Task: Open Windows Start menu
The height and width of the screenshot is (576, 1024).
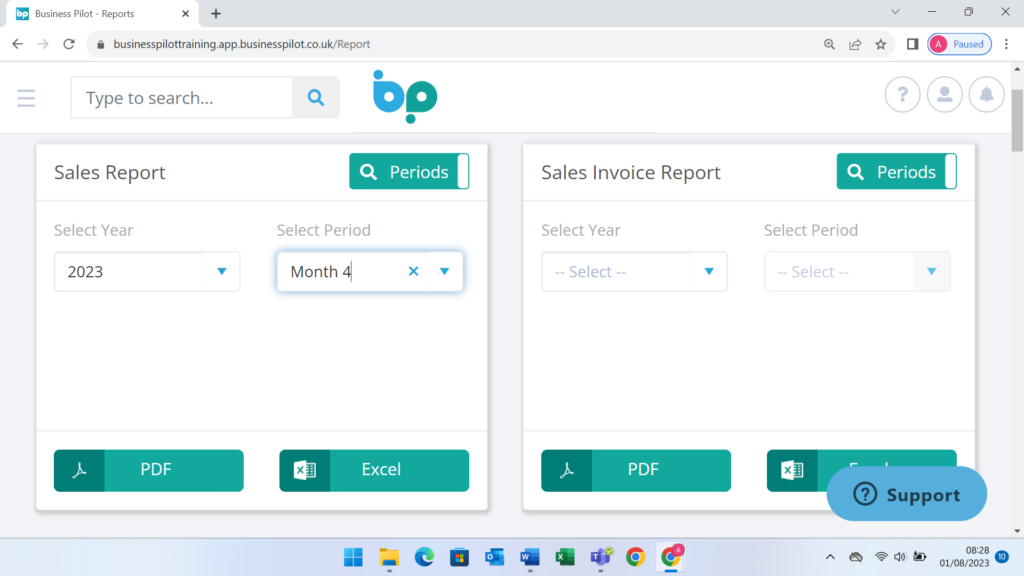Action: pos(353,557)
